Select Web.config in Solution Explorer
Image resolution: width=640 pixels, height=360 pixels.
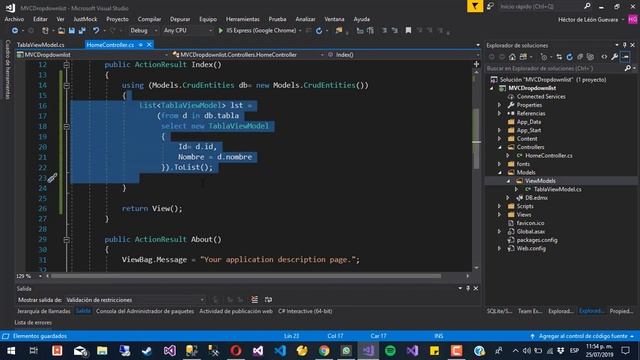tap(531, 249)
